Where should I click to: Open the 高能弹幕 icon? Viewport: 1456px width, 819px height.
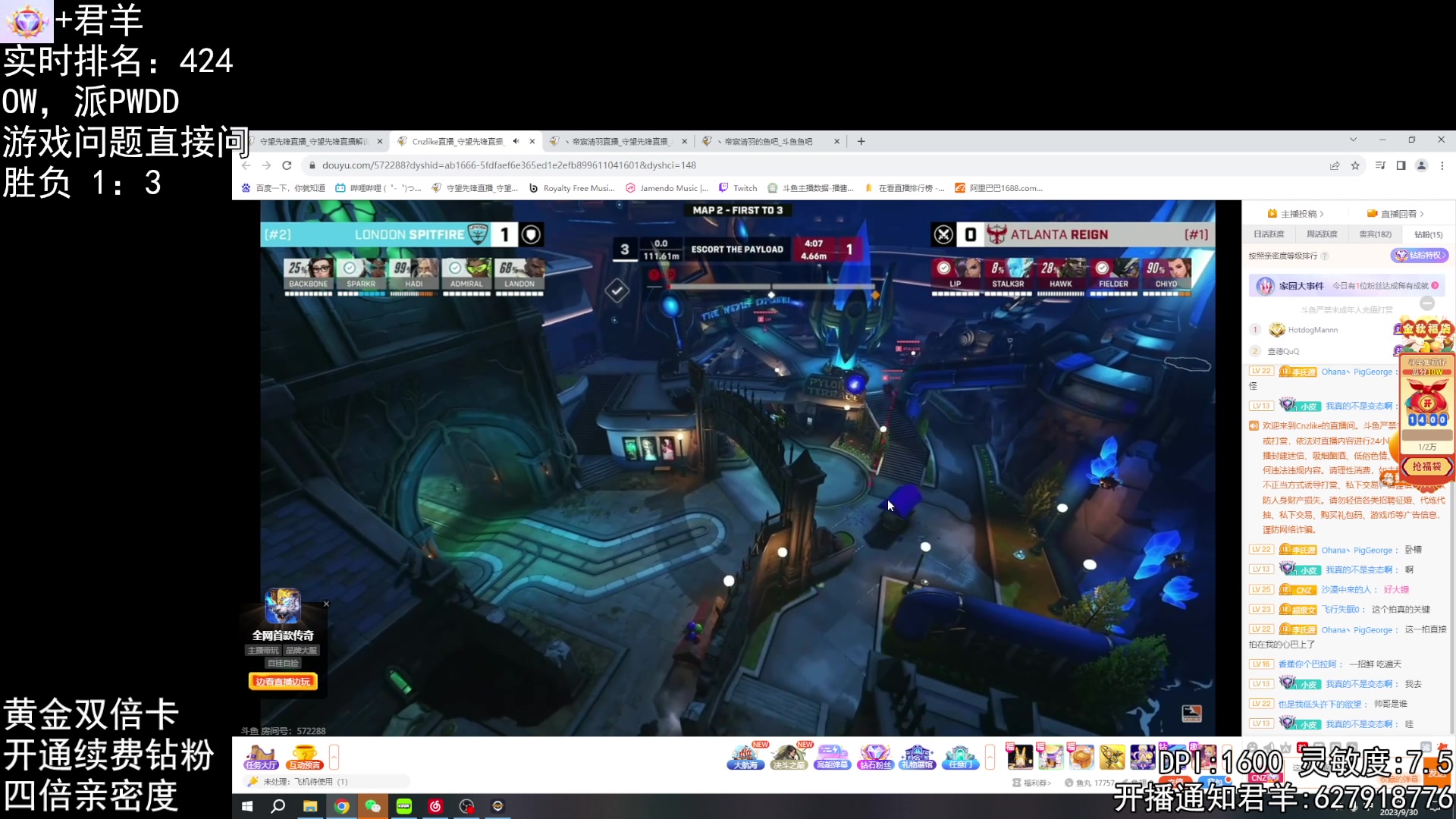coord(832,757)
